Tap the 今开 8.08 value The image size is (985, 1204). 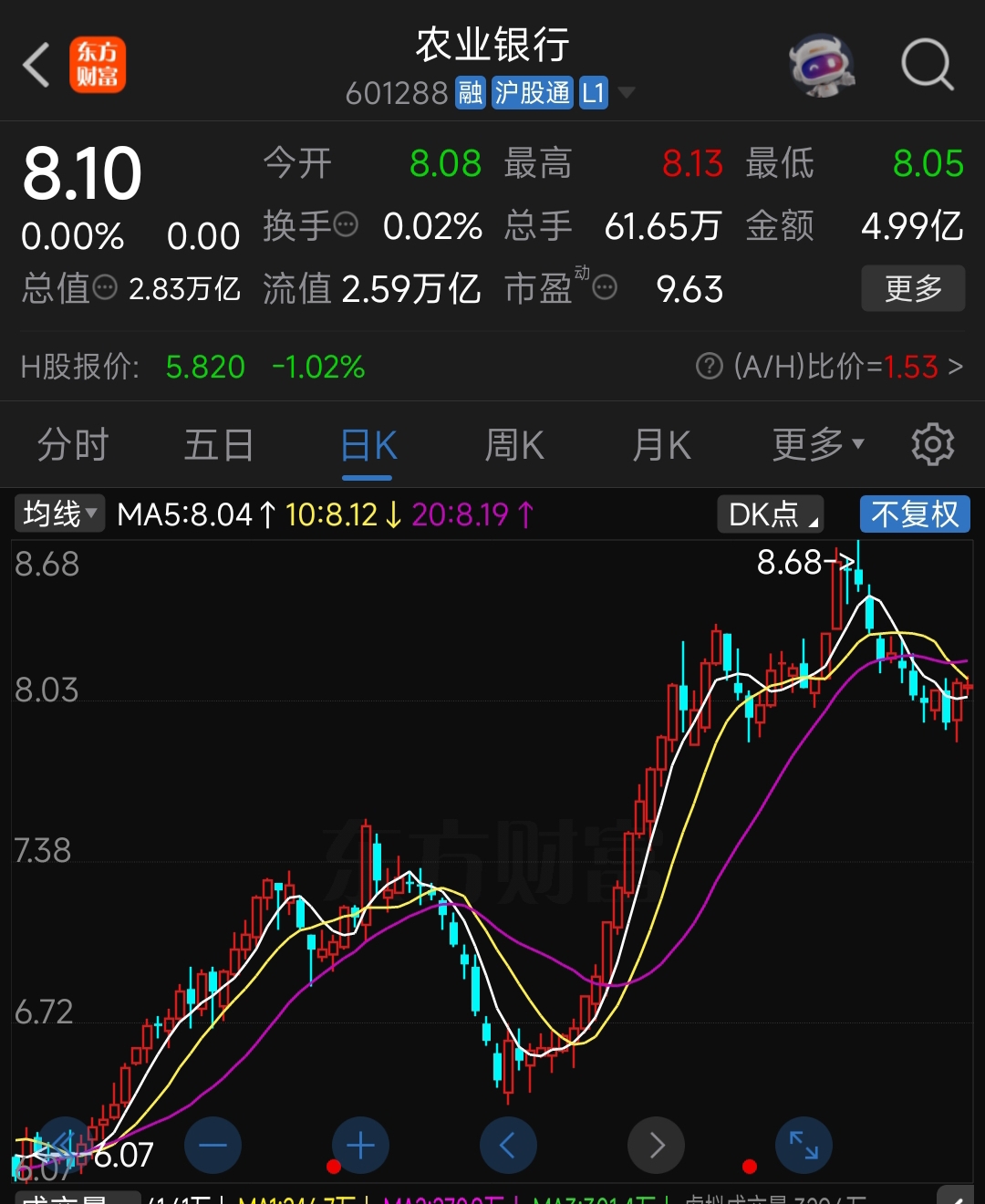tap(445, 163)
